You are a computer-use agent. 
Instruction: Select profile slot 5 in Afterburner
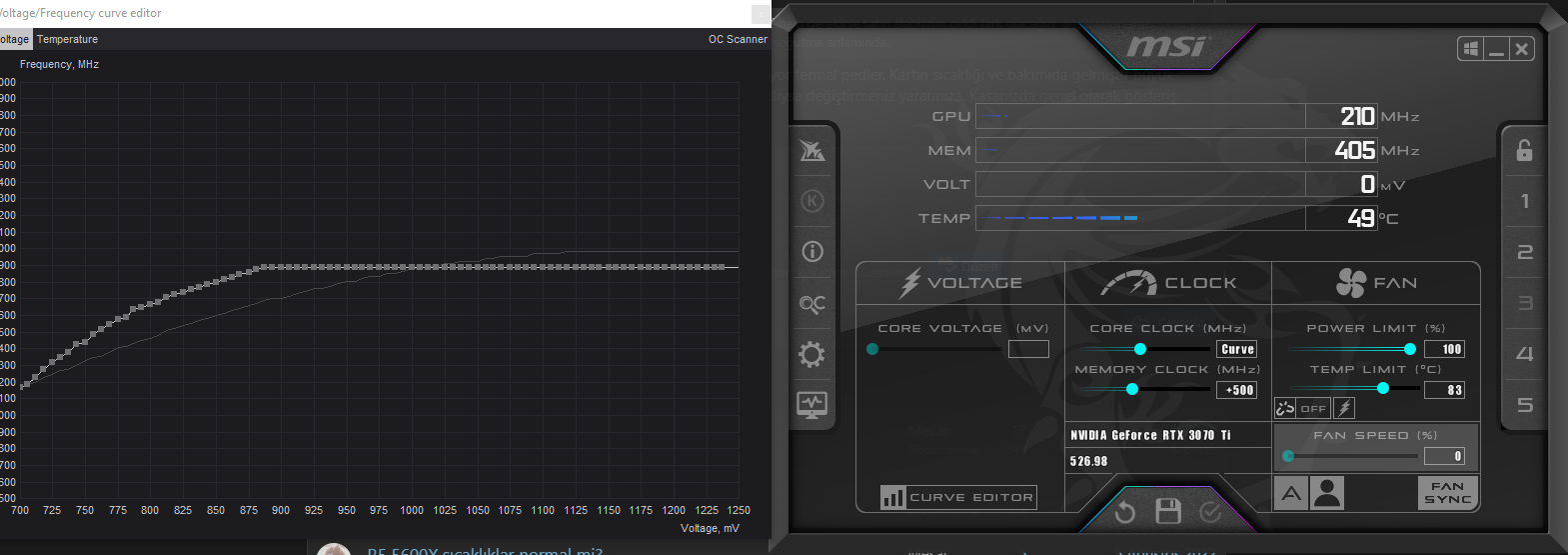pyautogui.click(x=1524, y=405)
